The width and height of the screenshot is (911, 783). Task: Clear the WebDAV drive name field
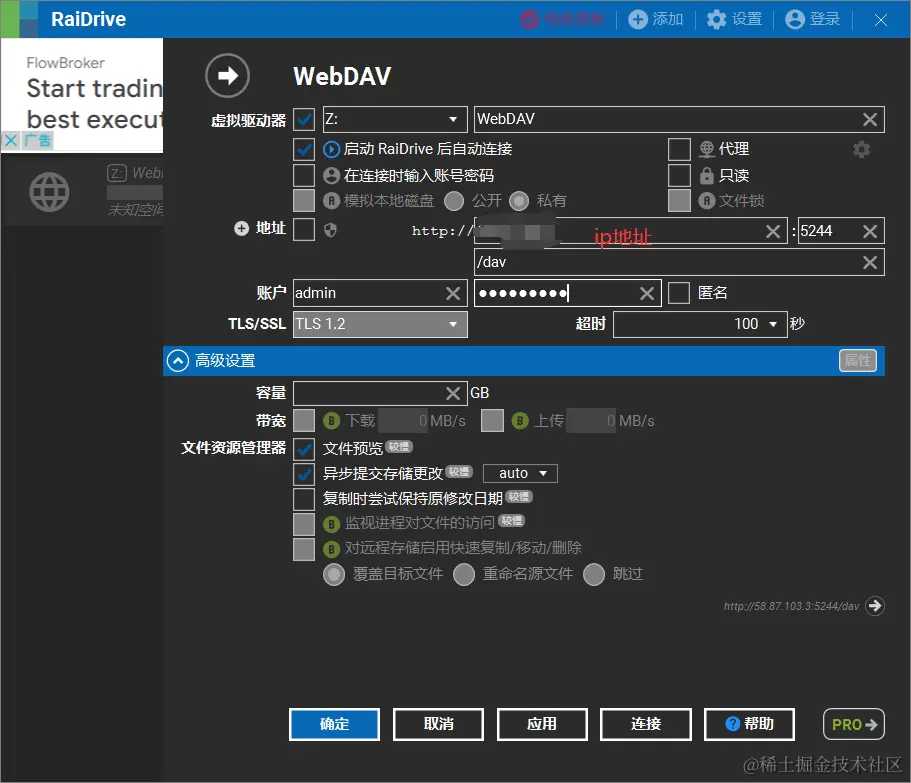tap(870, 120)
